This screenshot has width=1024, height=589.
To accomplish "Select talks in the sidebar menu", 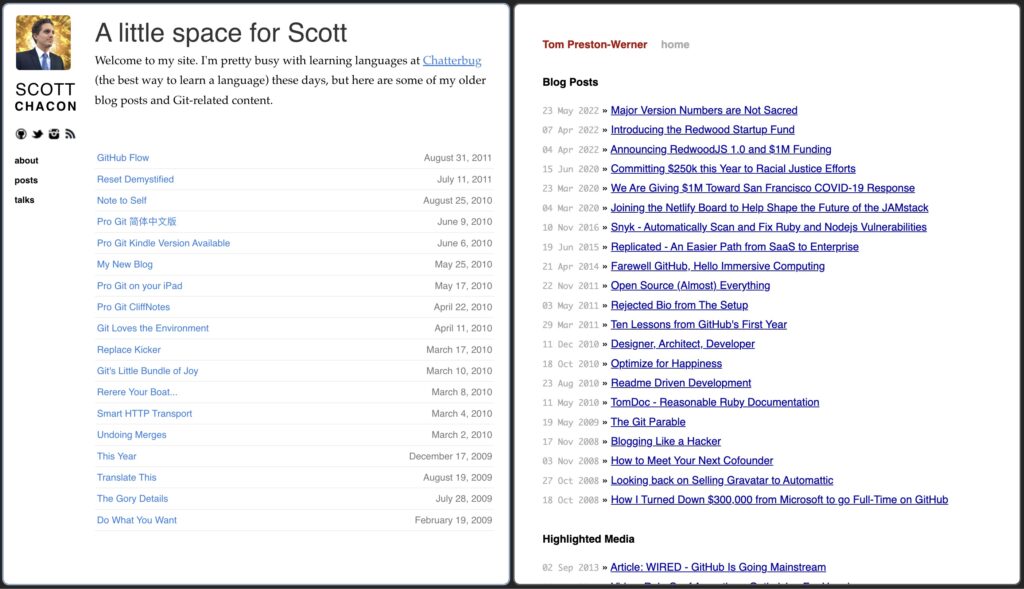I will 25,200.
